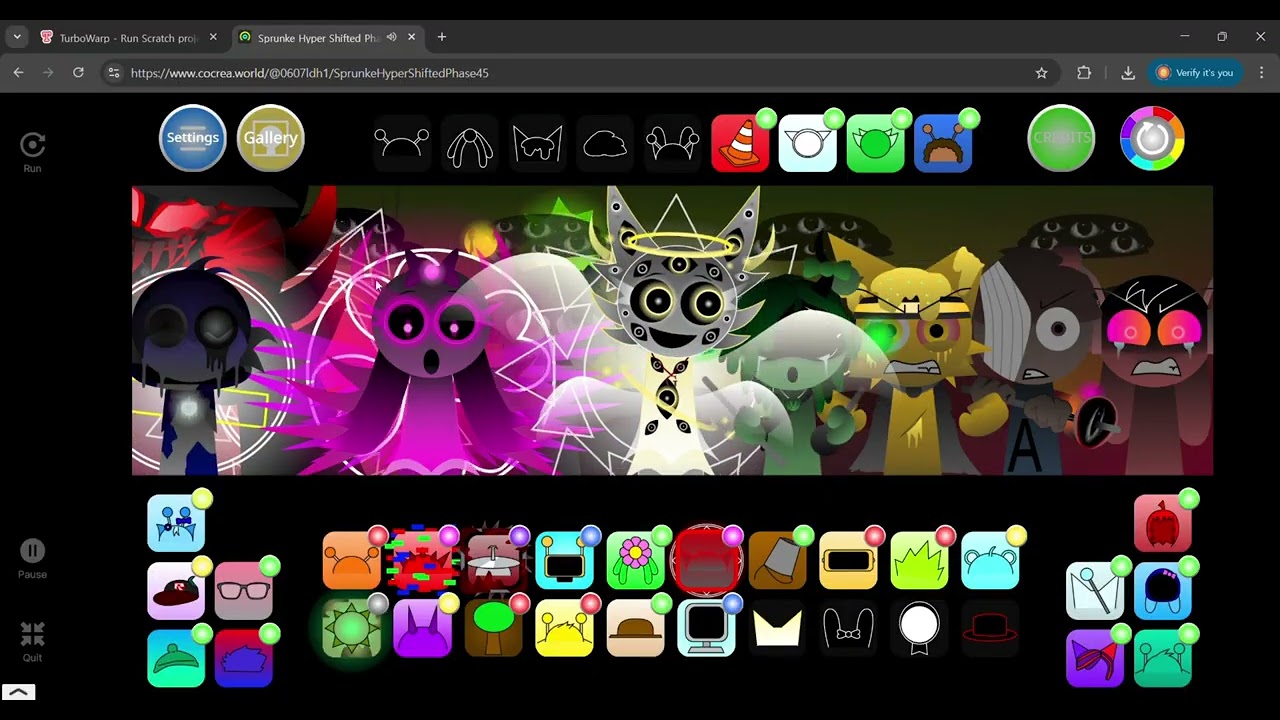Choose the traffic cone character icon
The image size is (1280, 720).
741,143
